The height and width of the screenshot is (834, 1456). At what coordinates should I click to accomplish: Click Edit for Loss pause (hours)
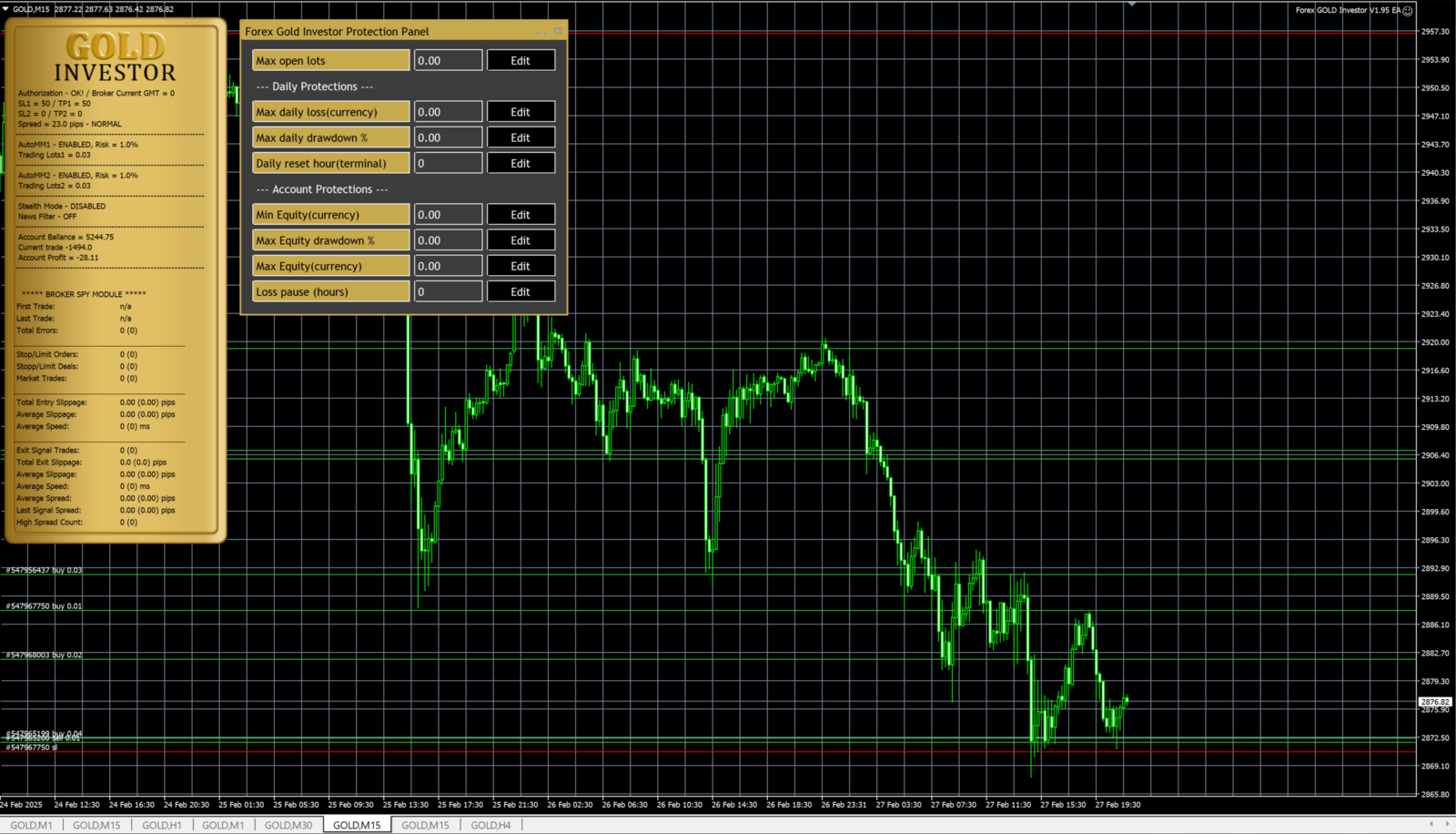521,292
